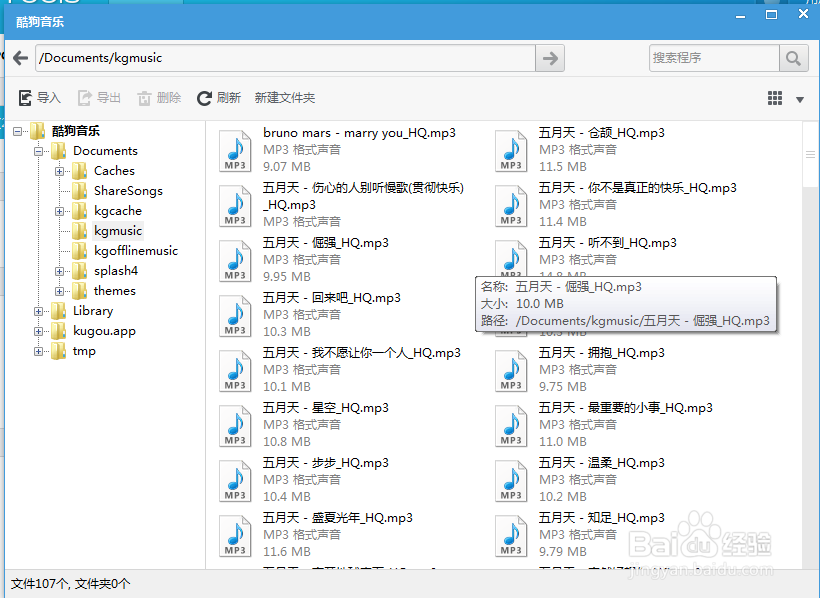
Task: Click the MP3 icon of 倔强_HQ.mp3
Action: pyautogui.click(x=235, y=261)
